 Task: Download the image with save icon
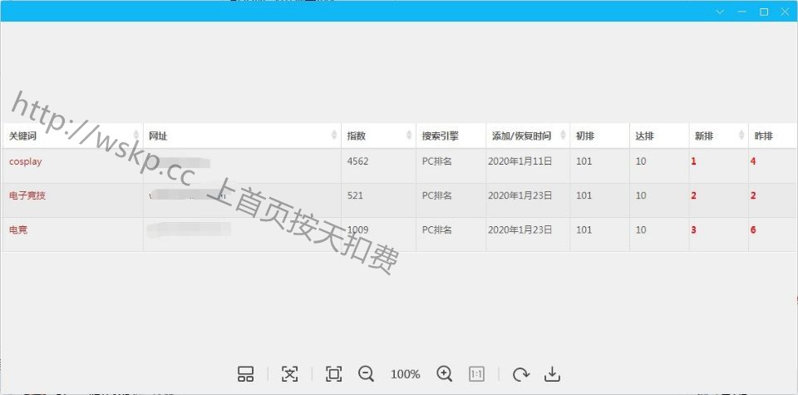click(x=552, y=374)
